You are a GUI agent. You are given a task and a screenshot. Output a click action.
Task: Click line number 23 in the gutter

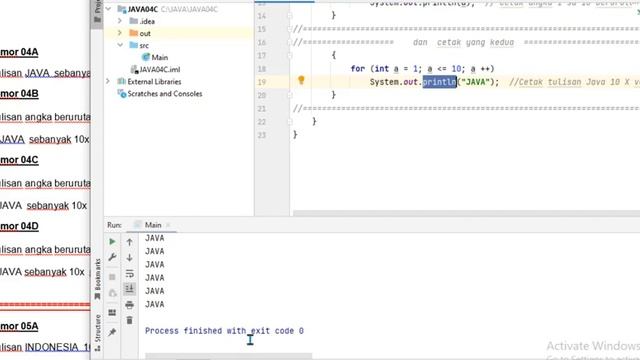coord(262,135)
